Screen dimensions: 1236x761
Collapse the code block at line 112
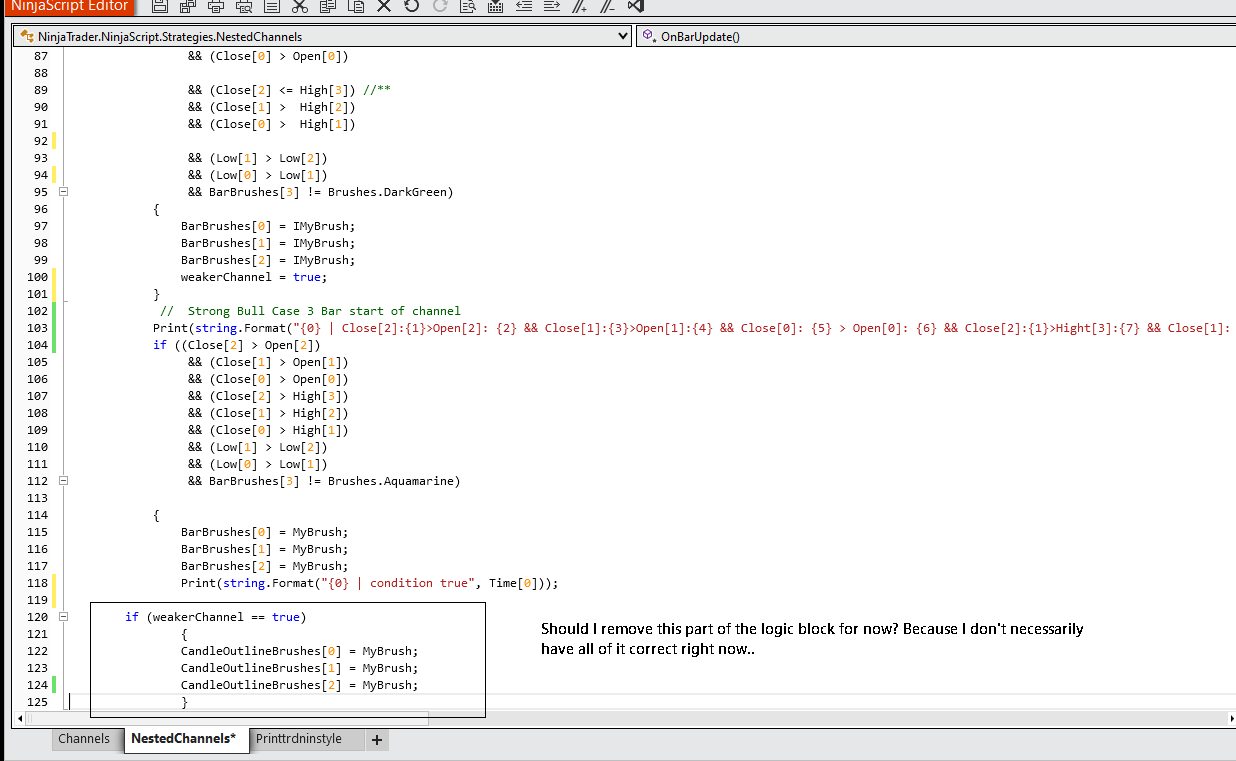[64, 481]
